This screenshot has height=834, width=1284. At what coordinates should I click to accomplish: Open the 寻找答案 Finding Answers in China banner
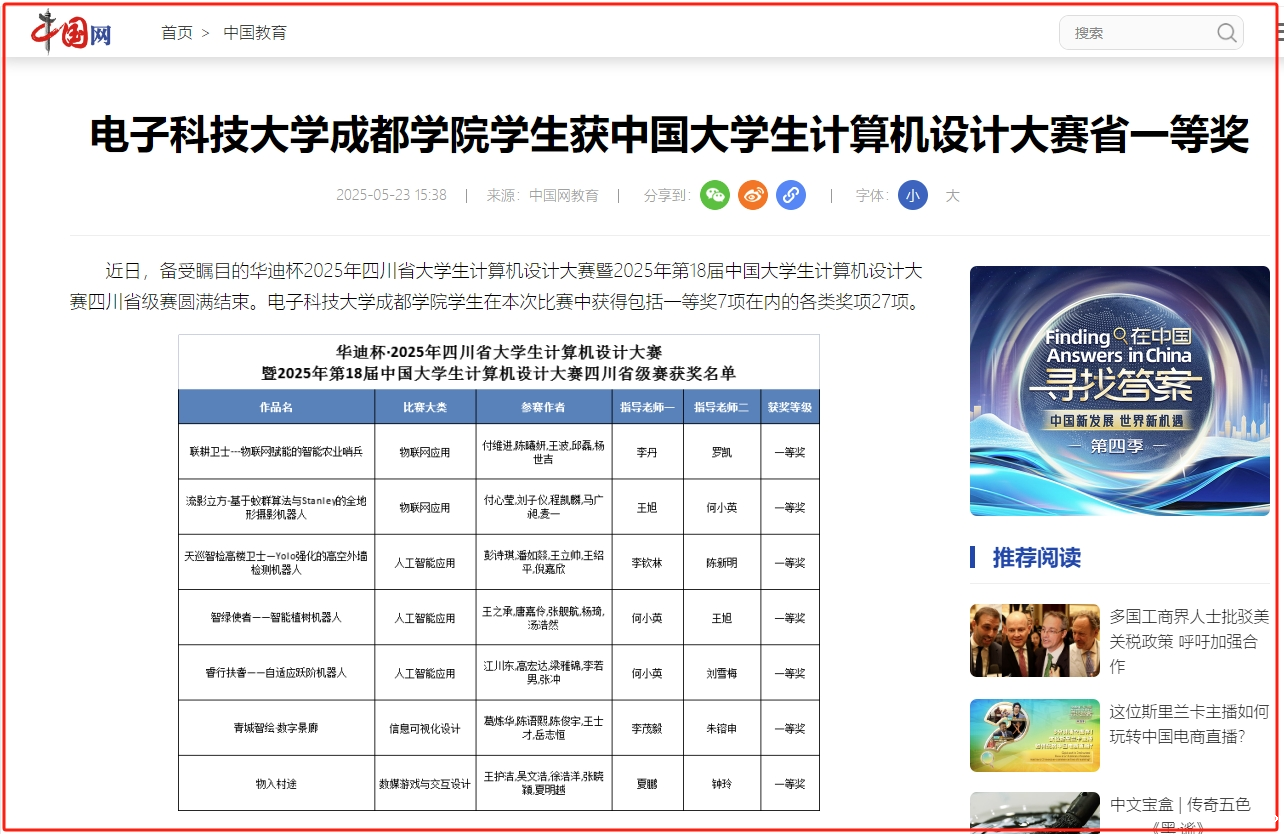pos(1119,390)
